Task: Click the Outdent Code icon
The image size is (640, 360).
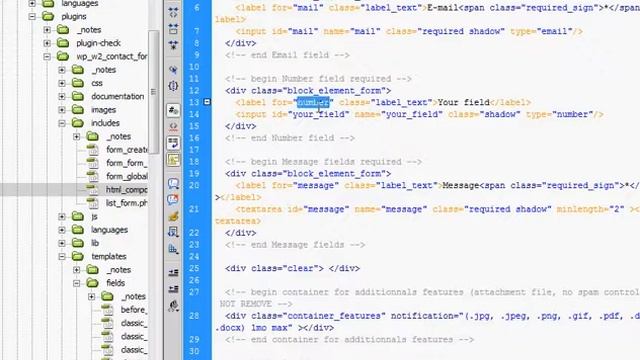Action: (x=173, y=289)
